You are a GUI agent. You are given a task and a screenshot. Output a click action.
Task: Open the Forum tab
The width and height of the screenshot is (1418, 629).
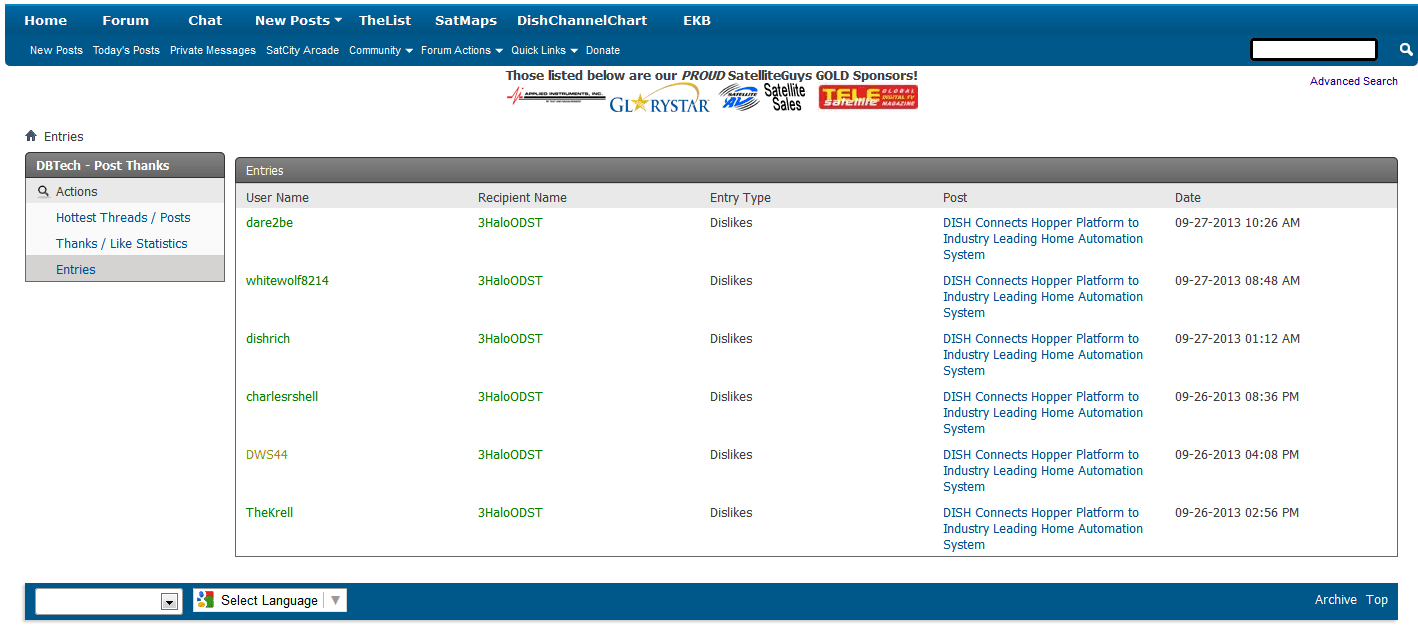pyautogui.click(x=126, y=20)
